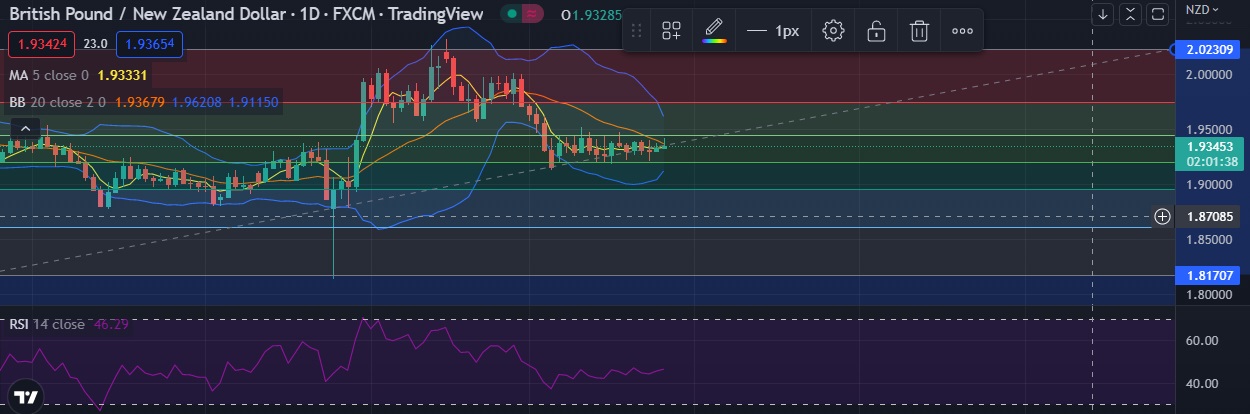Click the TradingView logo

[27, 395]
